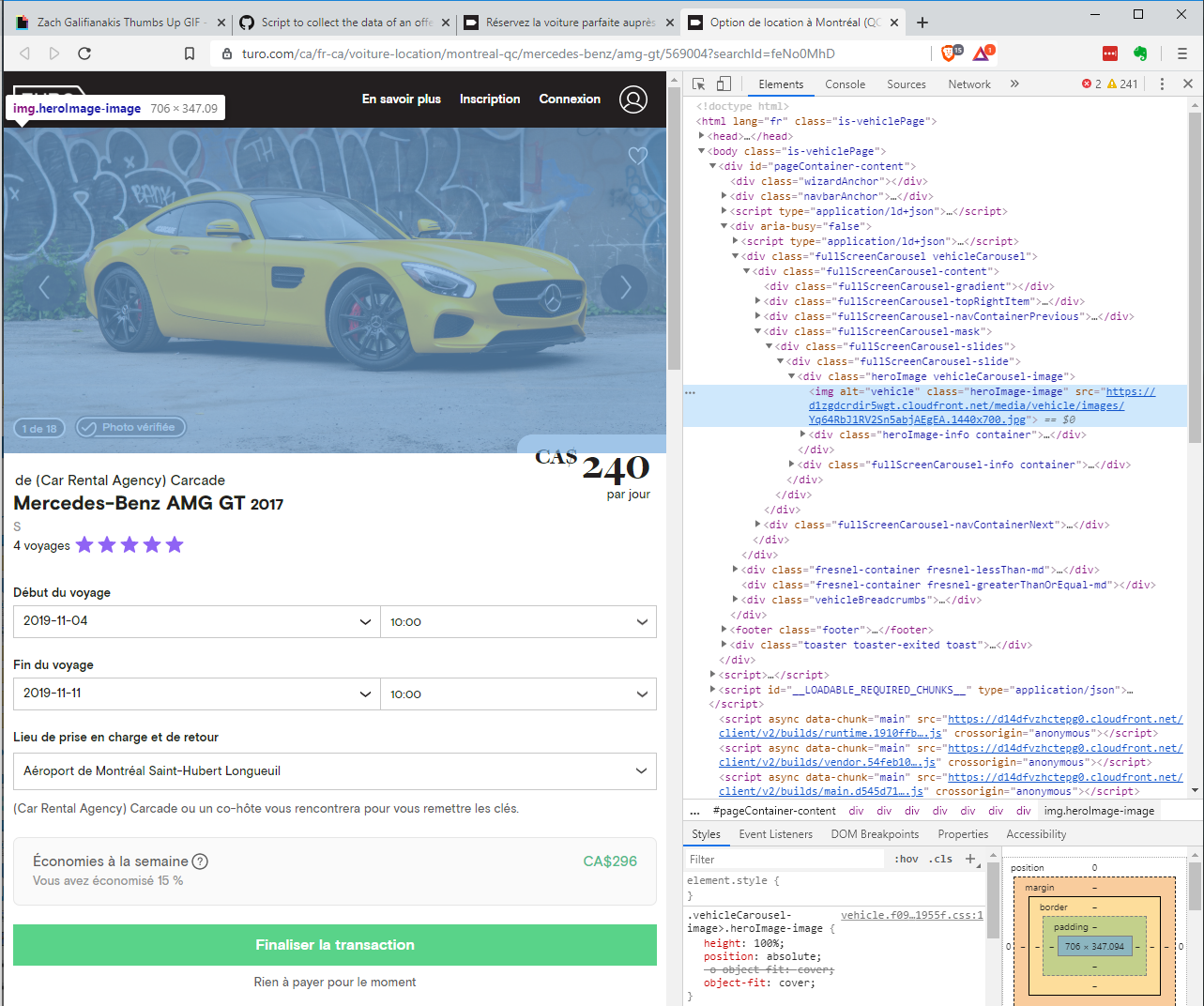Switch to the Event Listeners tab

[x=775, y=833]
